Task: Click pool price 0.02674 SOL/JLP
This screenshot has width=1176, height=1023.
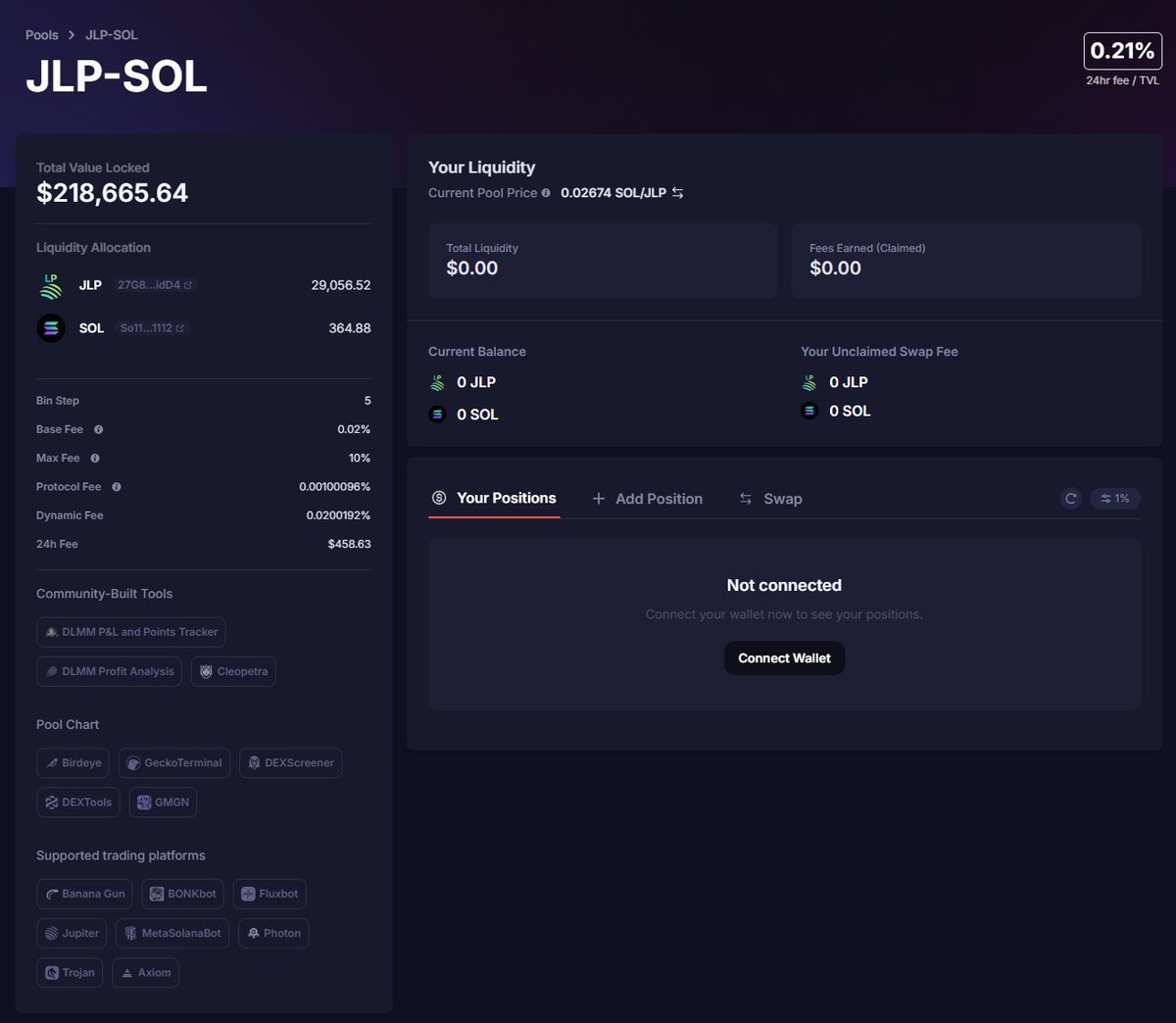Action: (613, 193)
